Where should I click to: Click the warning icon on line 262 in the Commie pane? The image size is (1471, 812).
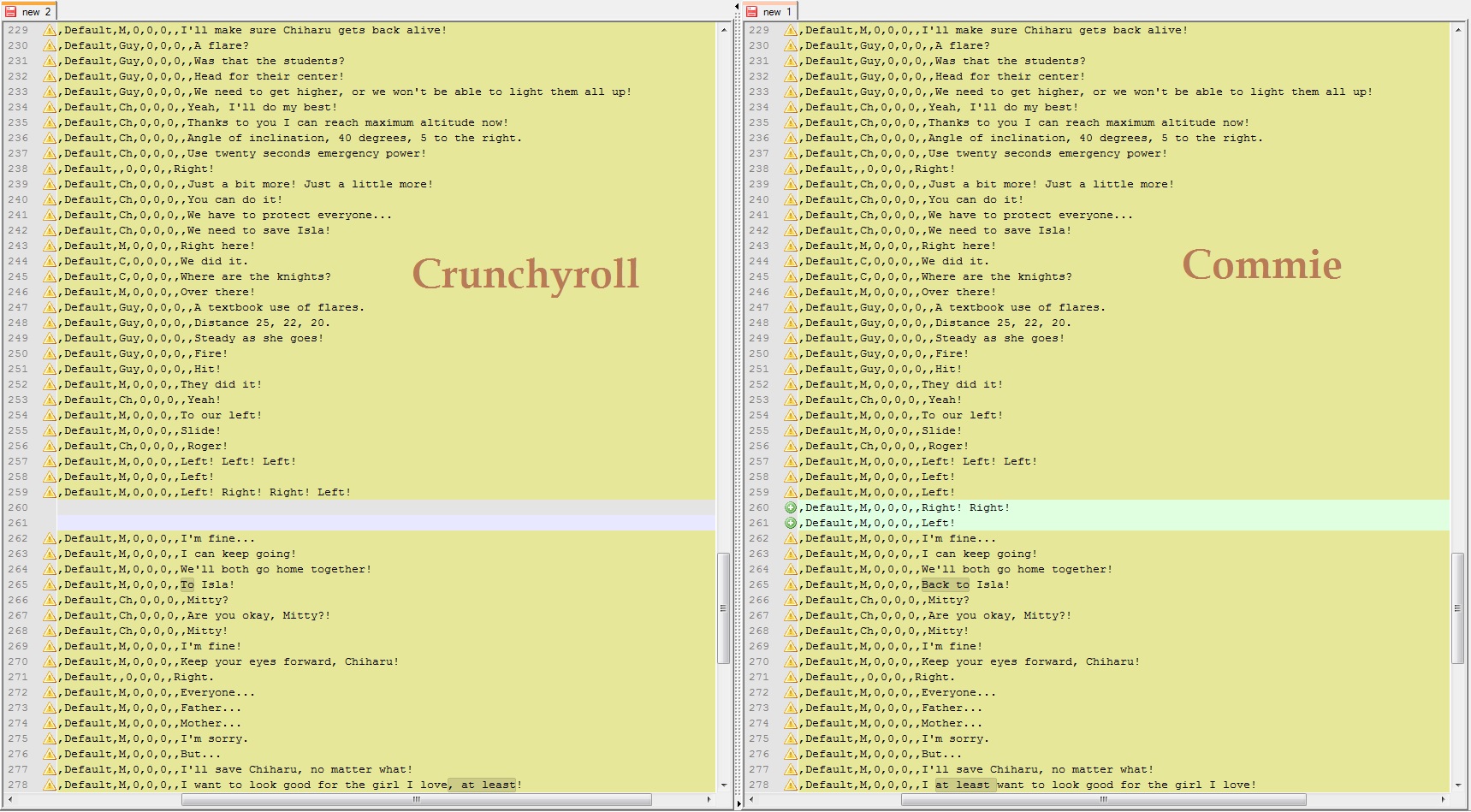click(791, 538)
